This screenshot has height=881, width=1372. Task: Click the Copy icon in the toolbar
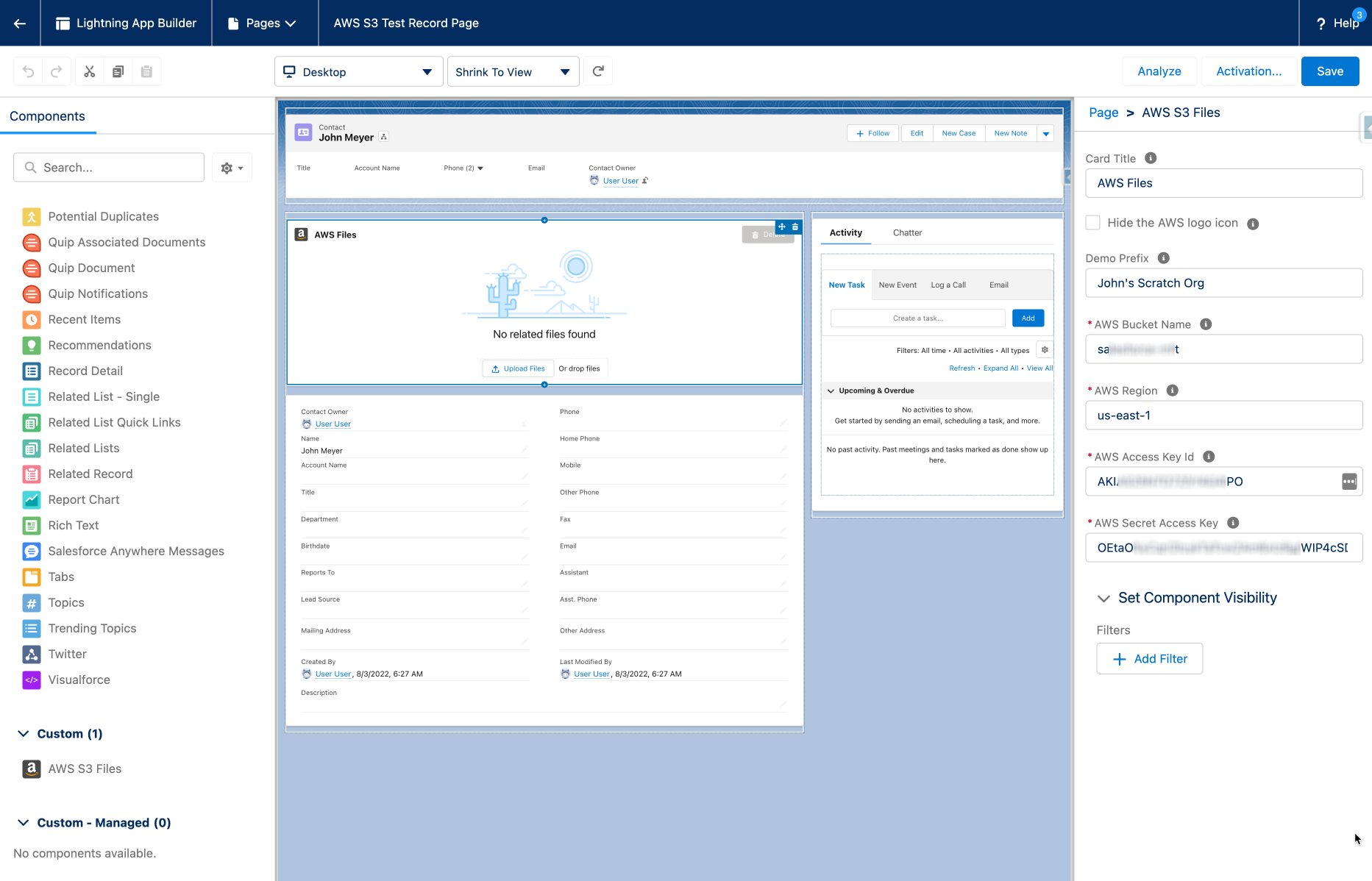[118, 71]
